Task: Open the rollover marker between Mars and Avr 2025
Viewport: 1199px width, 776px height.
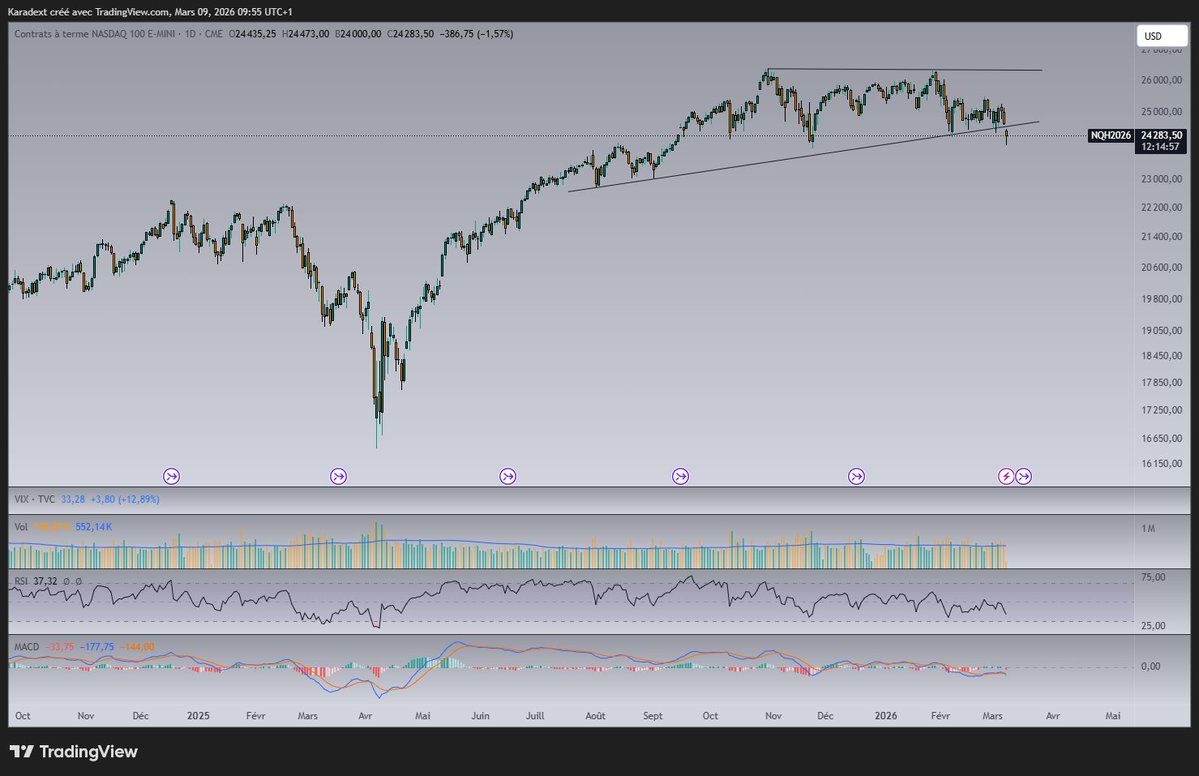Action: [x=338, y=476]
